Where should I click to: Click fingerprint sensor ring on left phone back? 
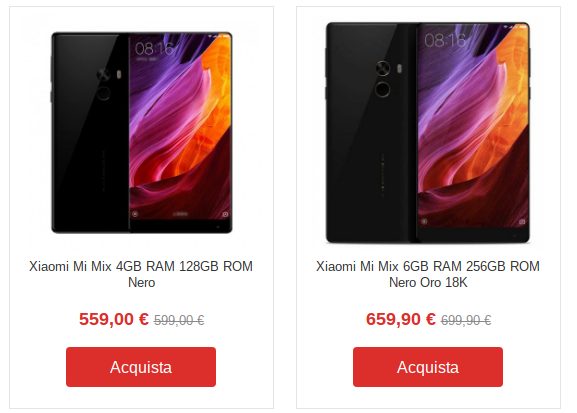(103, 93)
